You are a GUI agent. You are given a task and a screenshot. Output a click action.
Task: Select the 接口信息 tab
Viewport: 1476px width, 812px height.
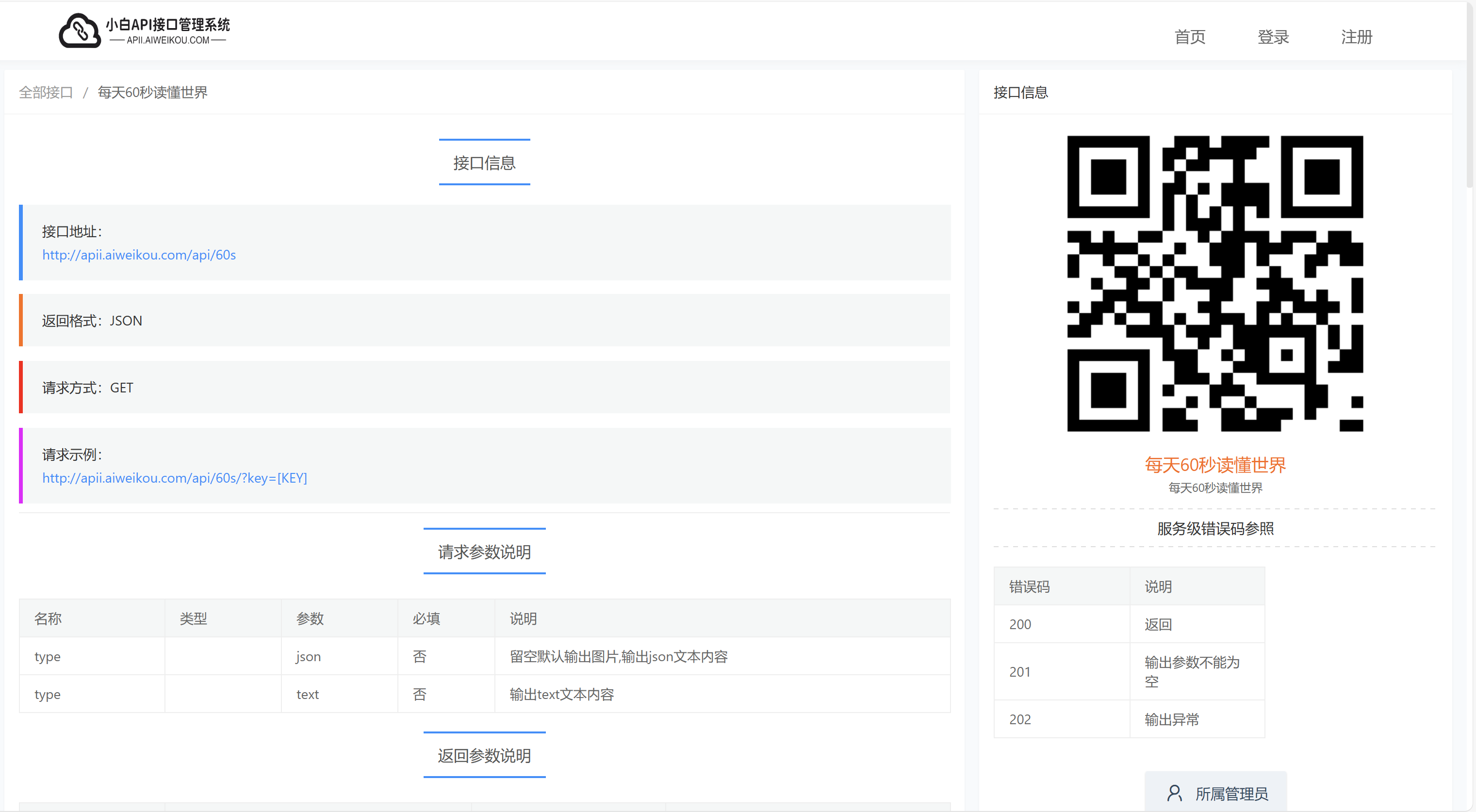pos(484,163)
